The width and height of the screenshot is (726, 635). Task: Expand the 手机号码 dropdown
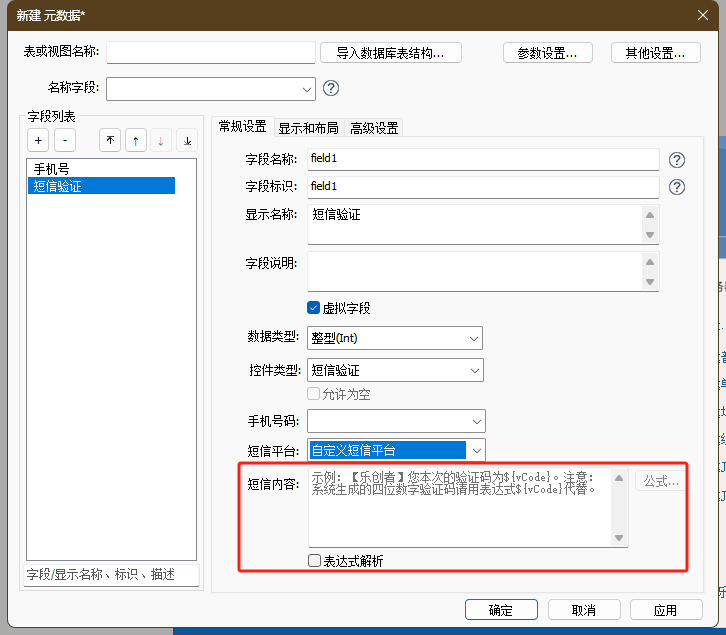click(476, 421)
